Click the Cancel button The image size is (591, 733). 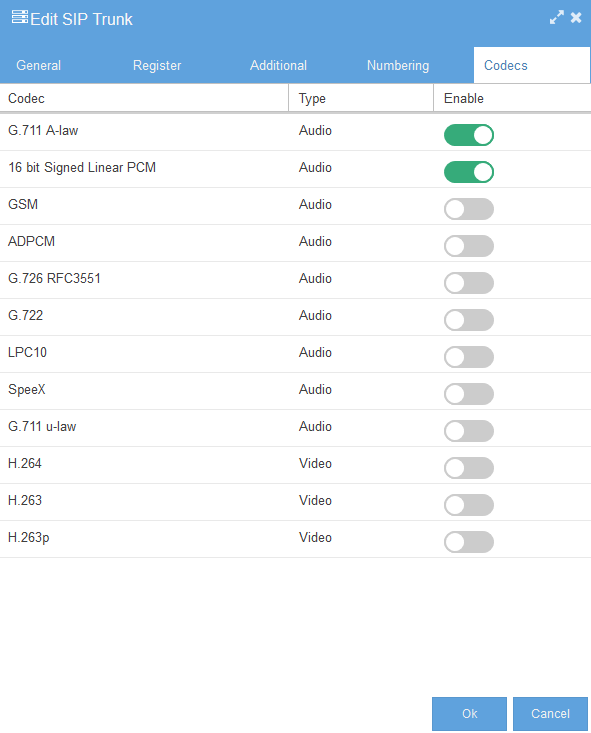click(550, 713)
